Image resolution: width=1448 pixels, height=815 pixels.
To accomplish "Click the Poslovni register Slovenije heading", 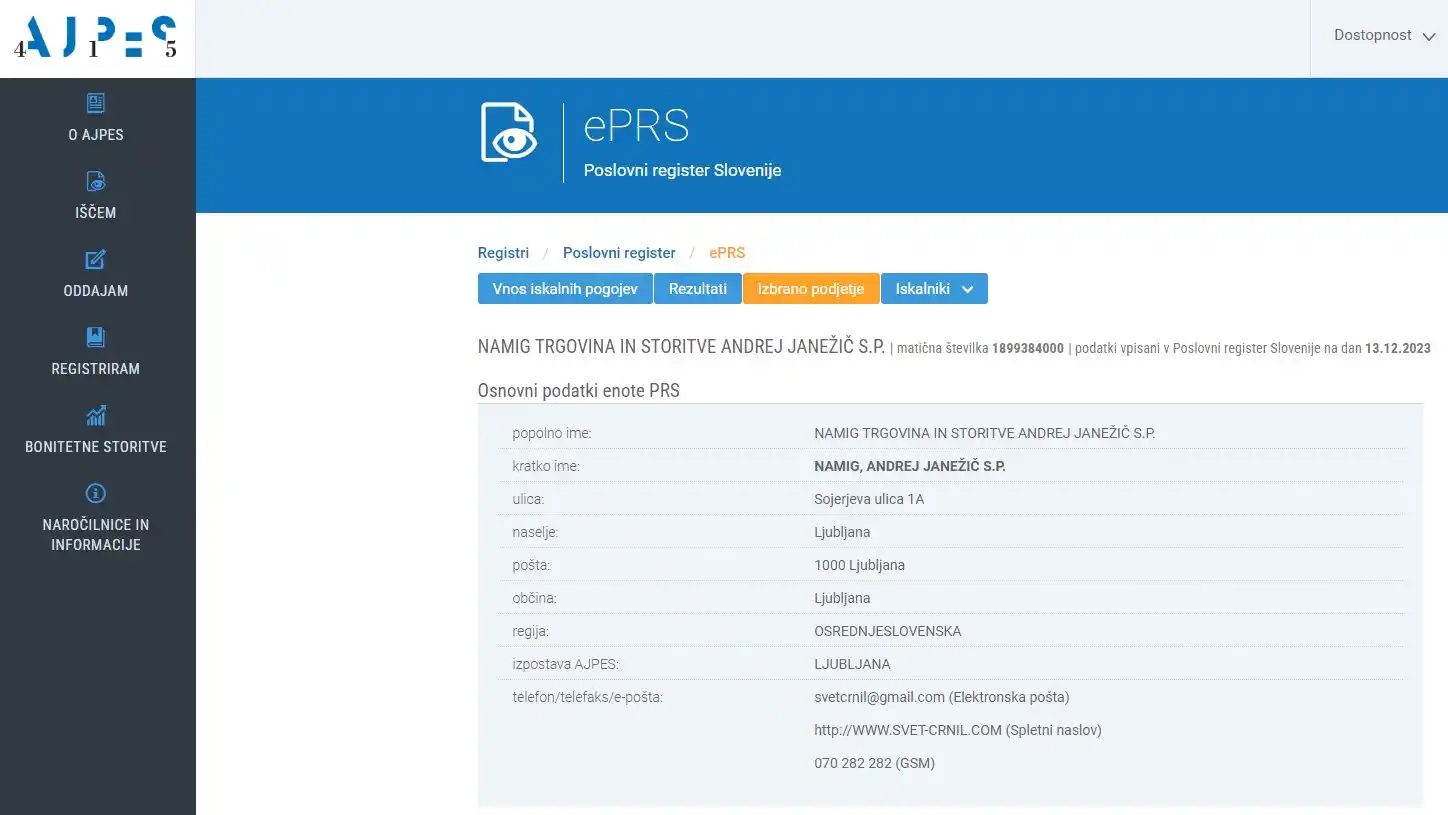I will (x=682, y=169).
